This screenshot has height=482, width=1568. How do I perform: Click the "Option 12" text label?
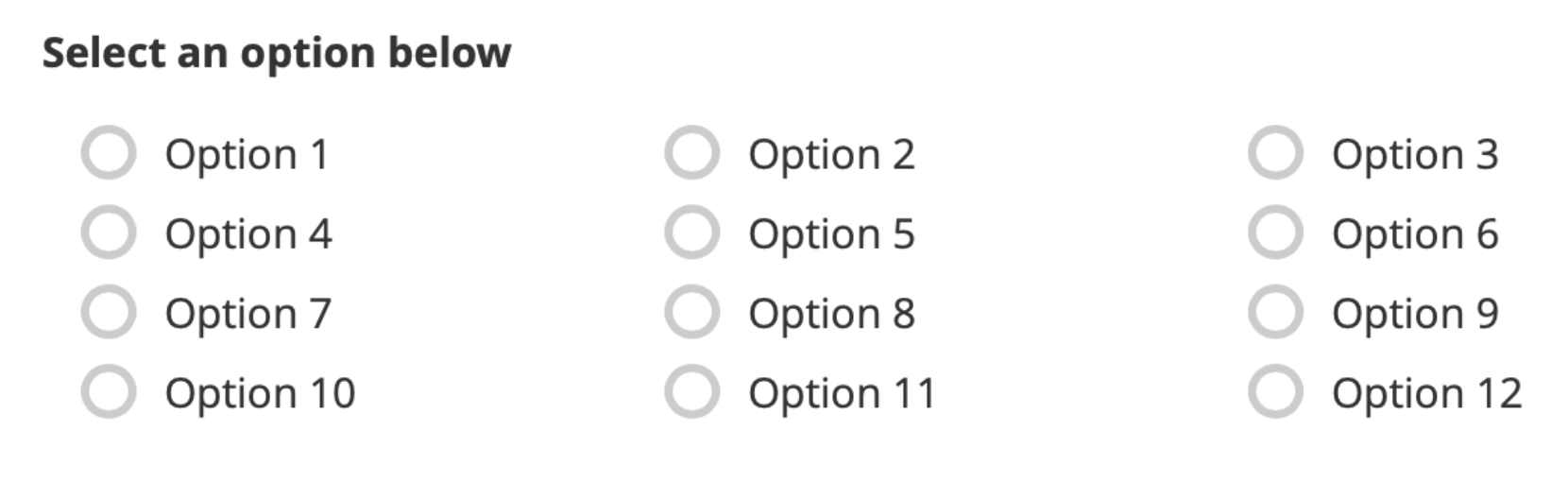click(1426, 393)
